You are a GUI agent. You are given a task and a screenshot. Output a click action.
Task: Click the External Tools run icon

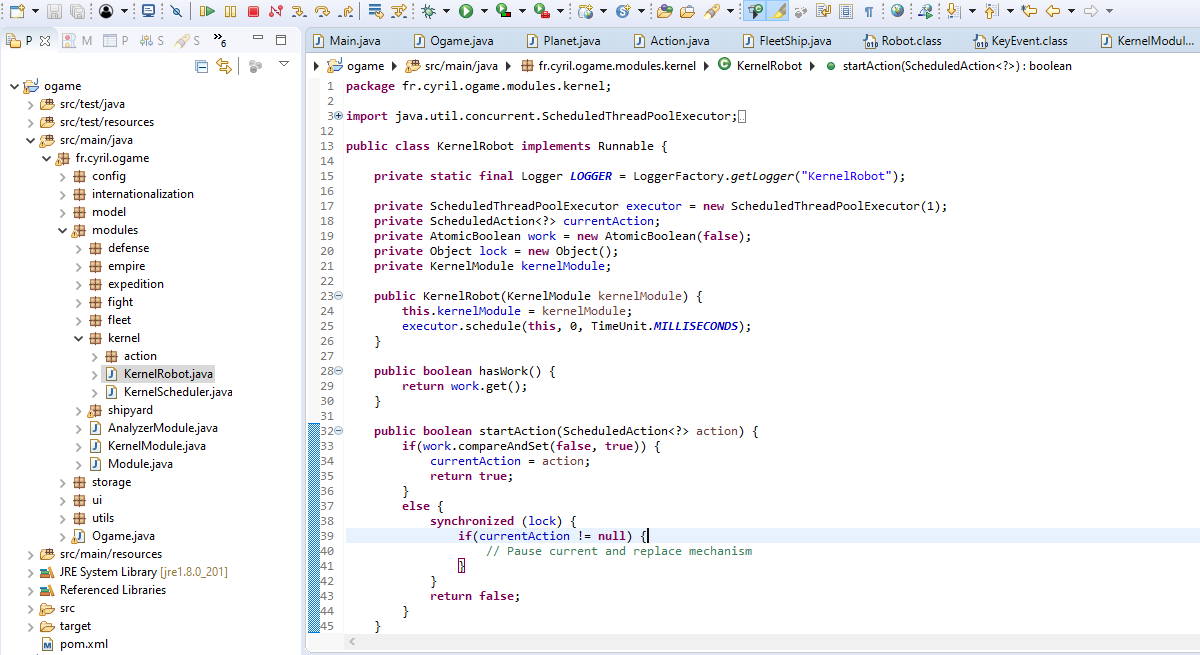pos(541,11)
